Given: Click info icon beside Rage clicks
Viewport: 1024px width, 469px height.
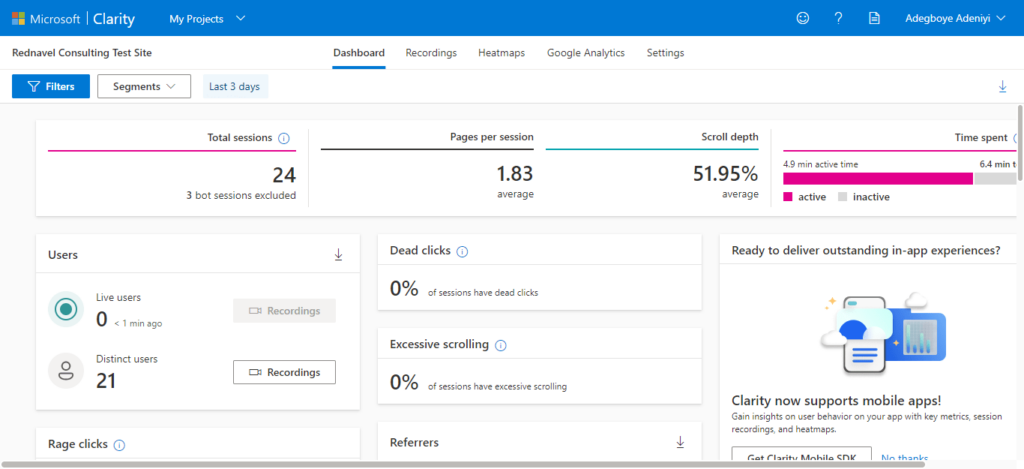Looking at the screenshot, I should [119, 445].
